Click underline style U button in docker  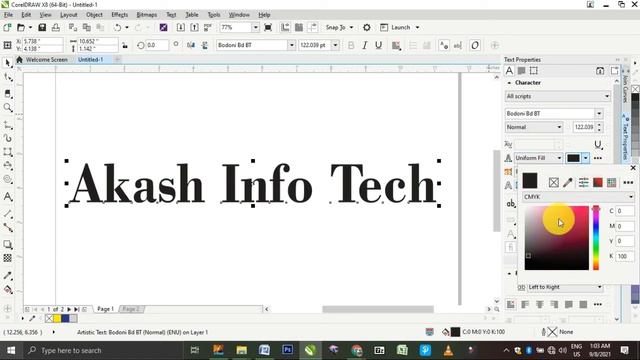coord(598,144)
